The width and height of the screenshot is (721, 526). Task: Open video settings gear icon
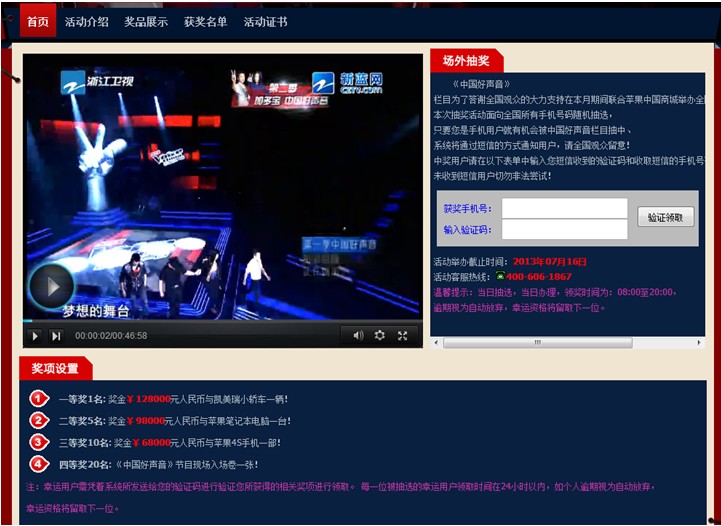point(380,336)
